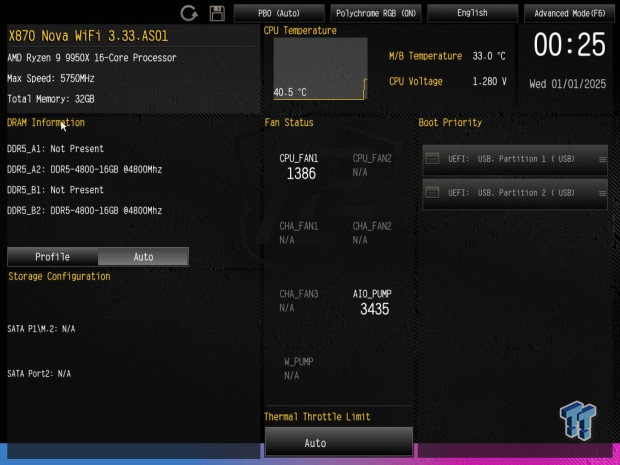Switch to Advanced Mode (F6)
The image size is (620, 465).
(570, 13)
